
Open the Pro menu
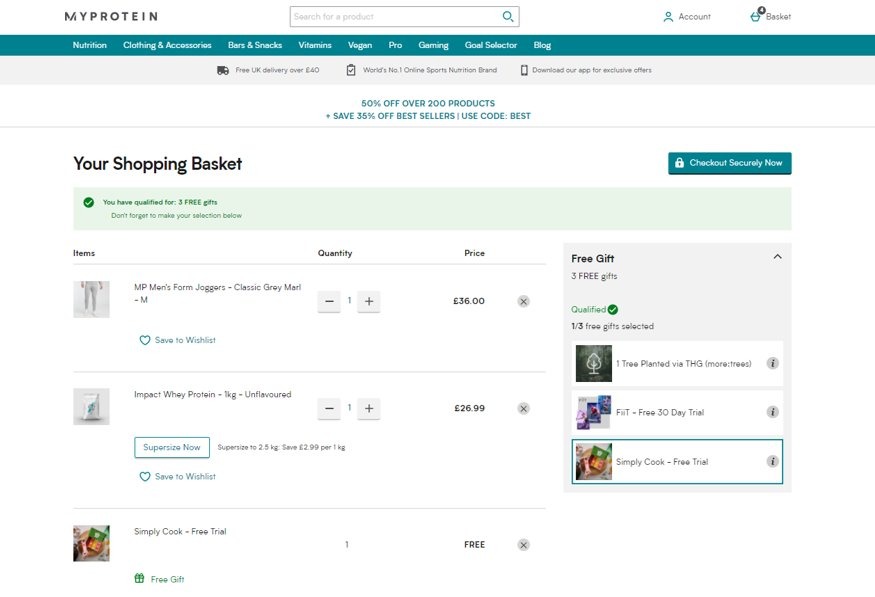pos(395,45)
